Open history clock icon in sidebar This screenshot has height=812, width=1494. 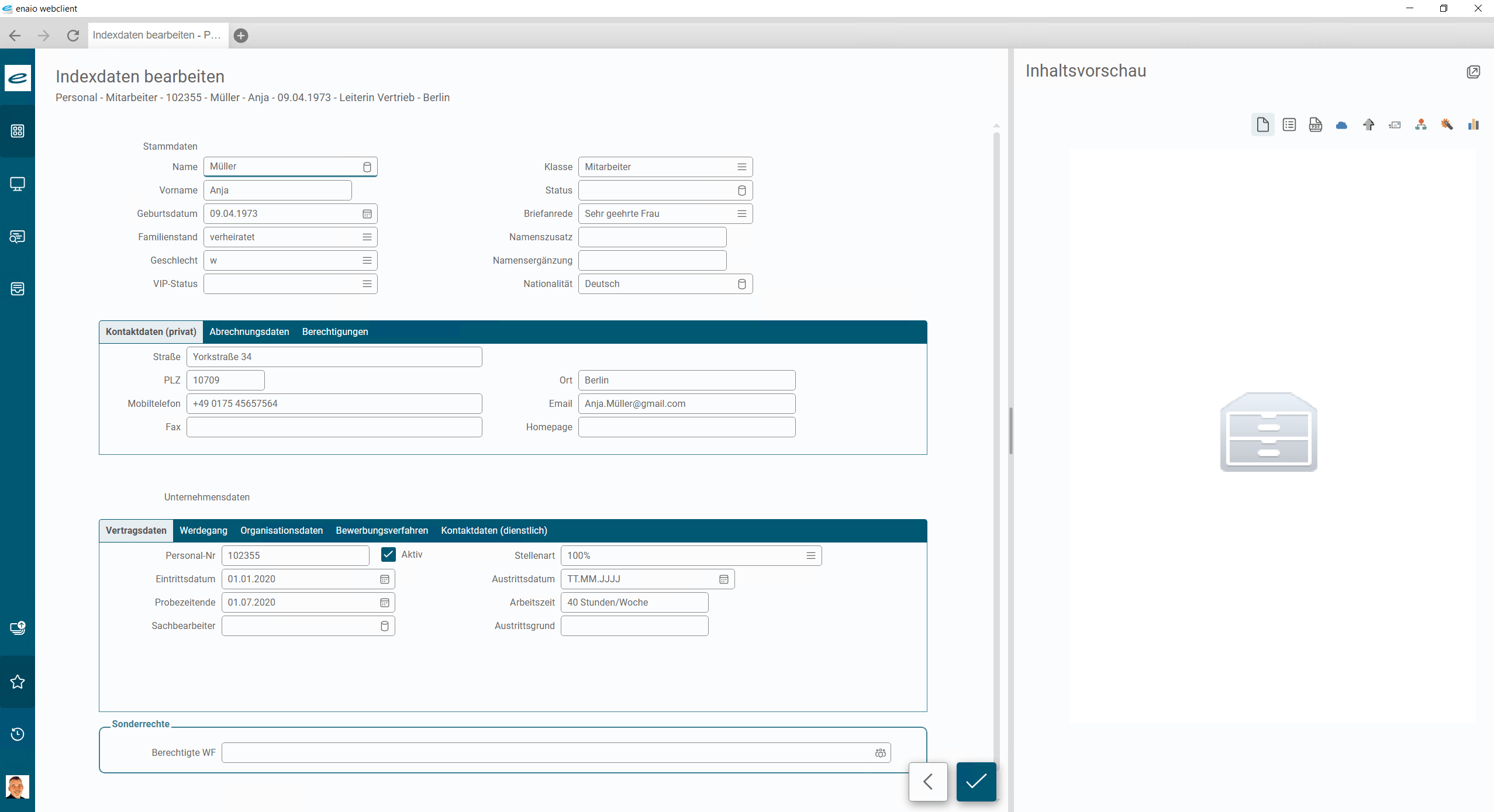[18, 734]
